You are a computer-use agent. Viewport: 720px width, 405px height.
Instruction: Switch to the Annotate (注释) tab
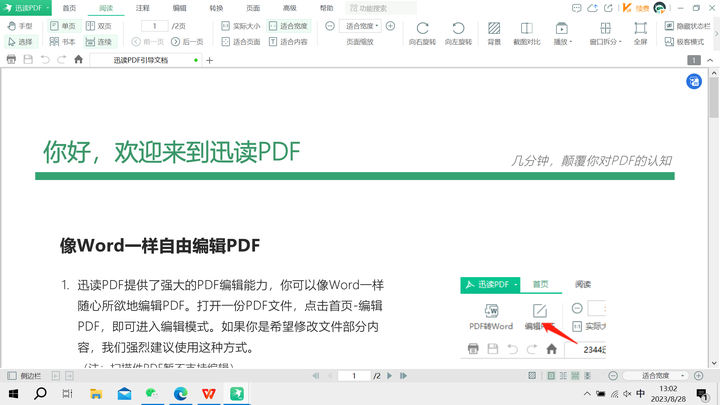143,8
